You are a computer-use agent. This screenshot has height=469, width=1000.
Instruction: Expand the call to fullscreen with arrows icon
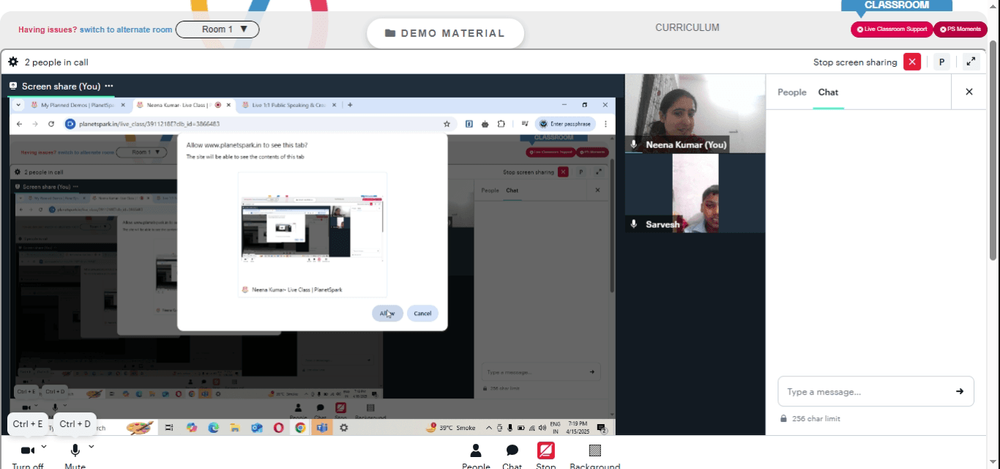[971, 62]
